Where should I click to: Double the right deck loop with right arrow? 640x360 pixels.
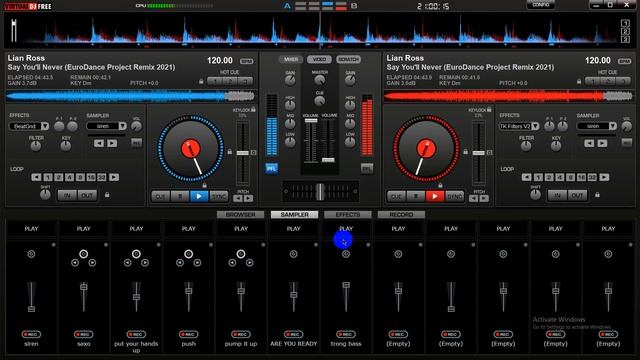pyautogui.click(x=604, y=177)
